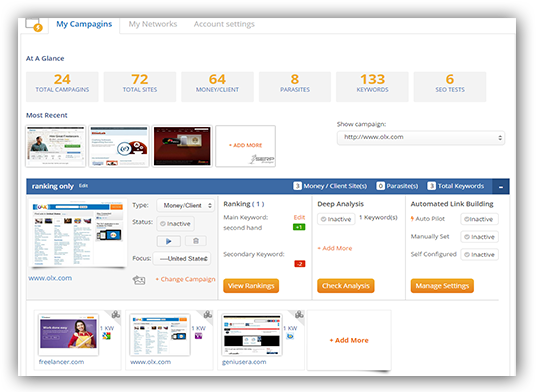This screenshot has width=536, height=392.
Task: Toggle the Deep Analysis Inactive switch
Action: click(x=336, y=219)
